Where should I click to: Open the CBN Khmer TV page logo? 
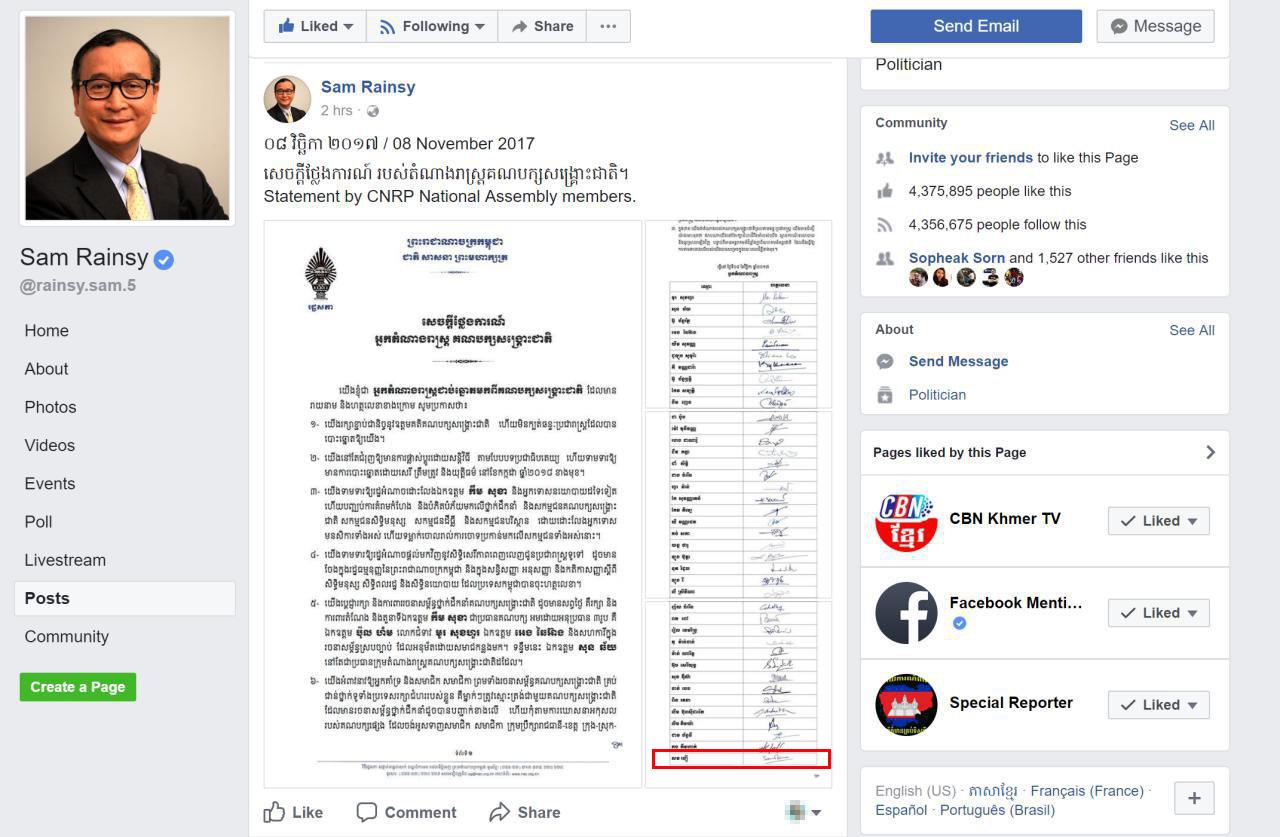pyautogui.click(x=906, y=521)
